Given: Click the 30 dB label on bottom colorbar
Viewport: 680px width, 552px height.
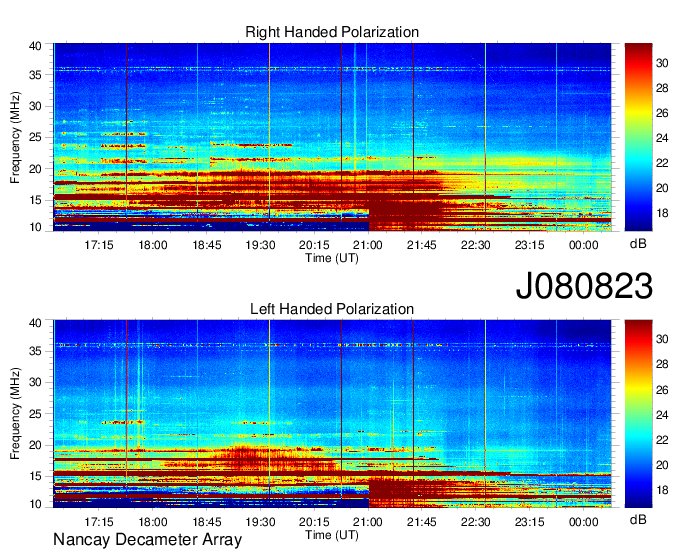Looking at the screenshot, I should click(x=662, y=339).
